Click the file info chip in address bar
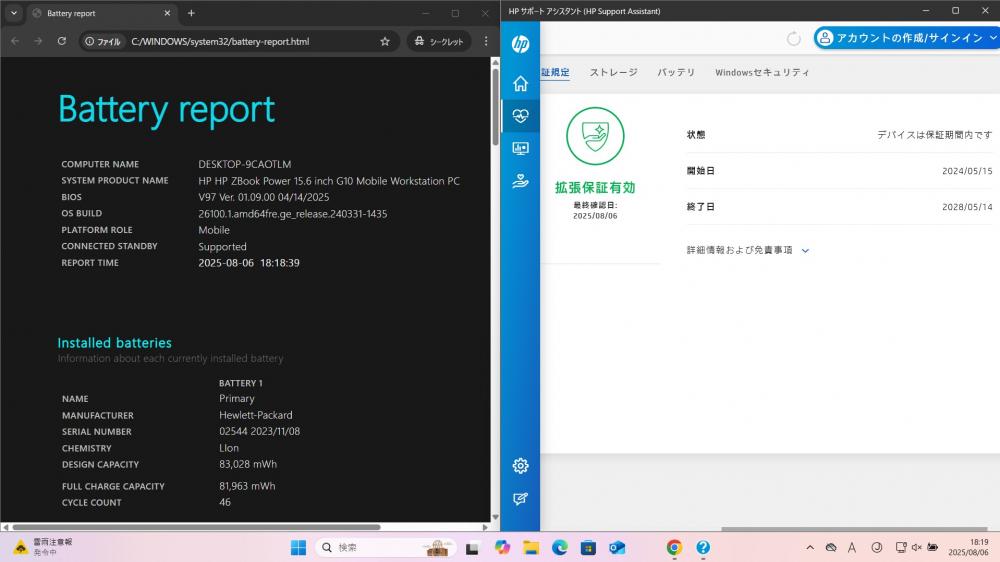 click(x=103, y=41)
